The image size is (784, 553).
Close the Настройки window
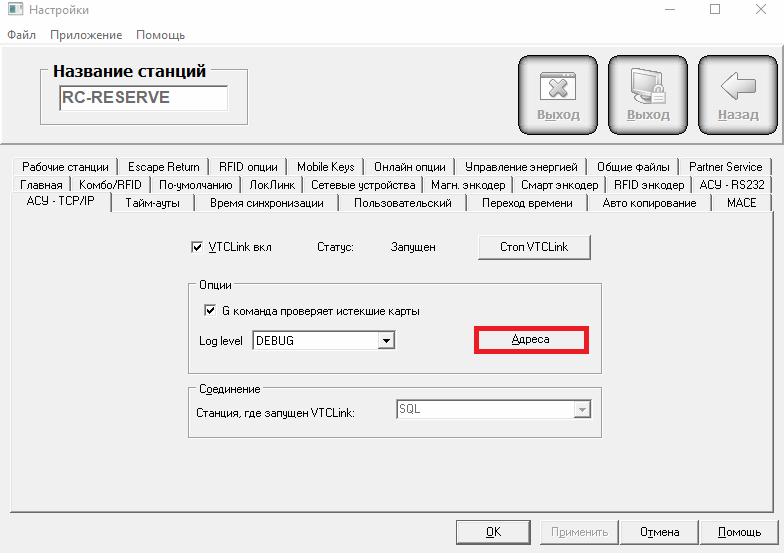tap(760, 10)
